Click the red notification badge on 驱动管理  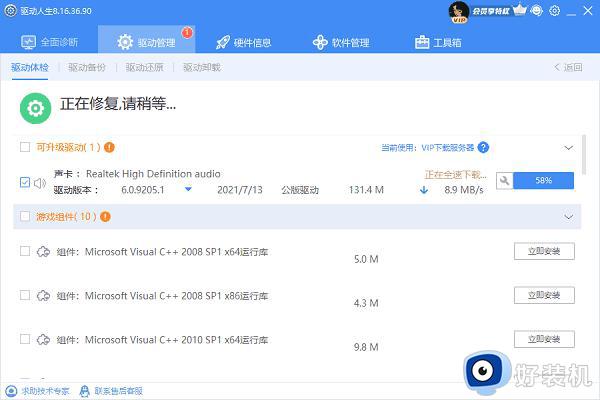coord(187,33)
